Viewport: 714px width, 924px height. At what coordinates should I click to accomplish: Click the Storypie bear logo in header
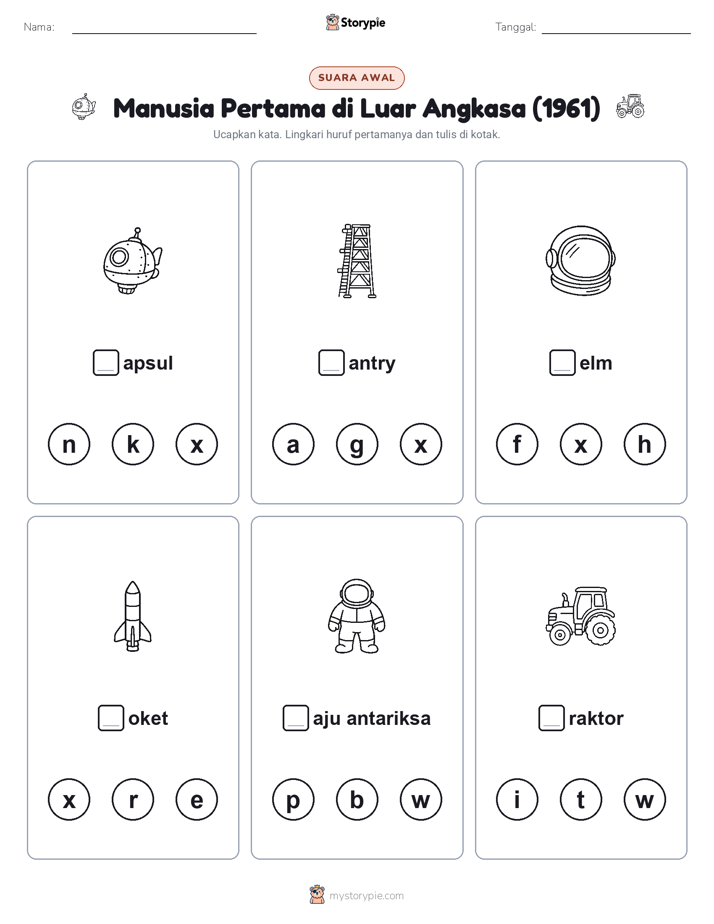click(332, 22)
